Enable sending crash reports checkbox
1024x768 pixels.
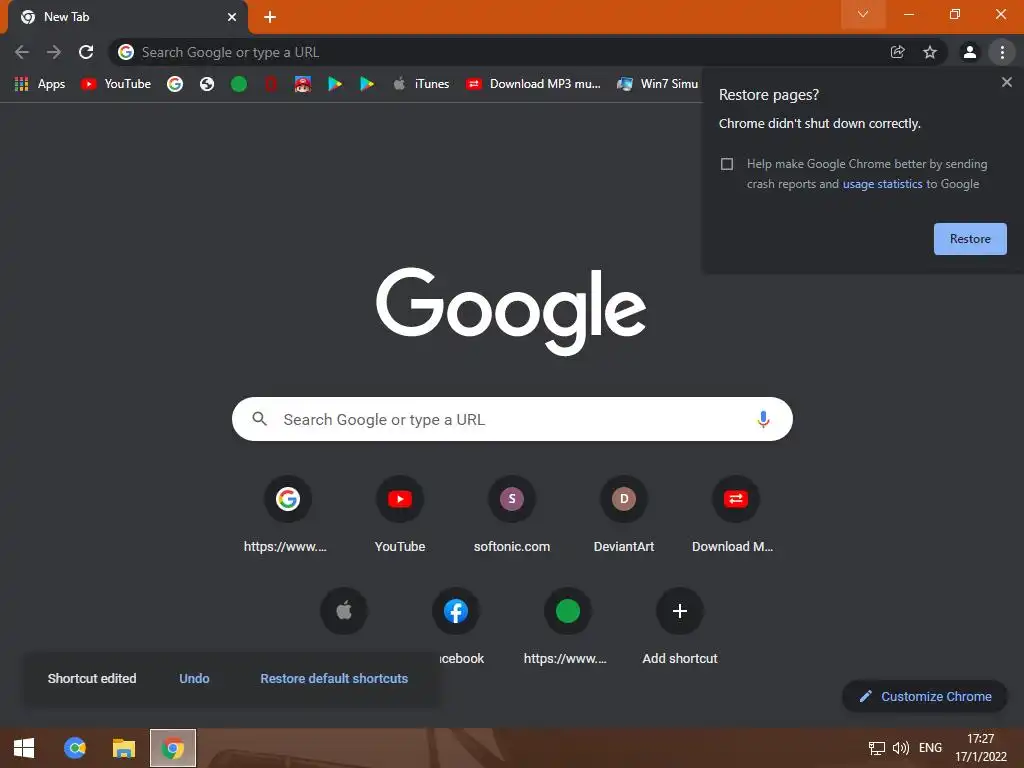[727, 164]
